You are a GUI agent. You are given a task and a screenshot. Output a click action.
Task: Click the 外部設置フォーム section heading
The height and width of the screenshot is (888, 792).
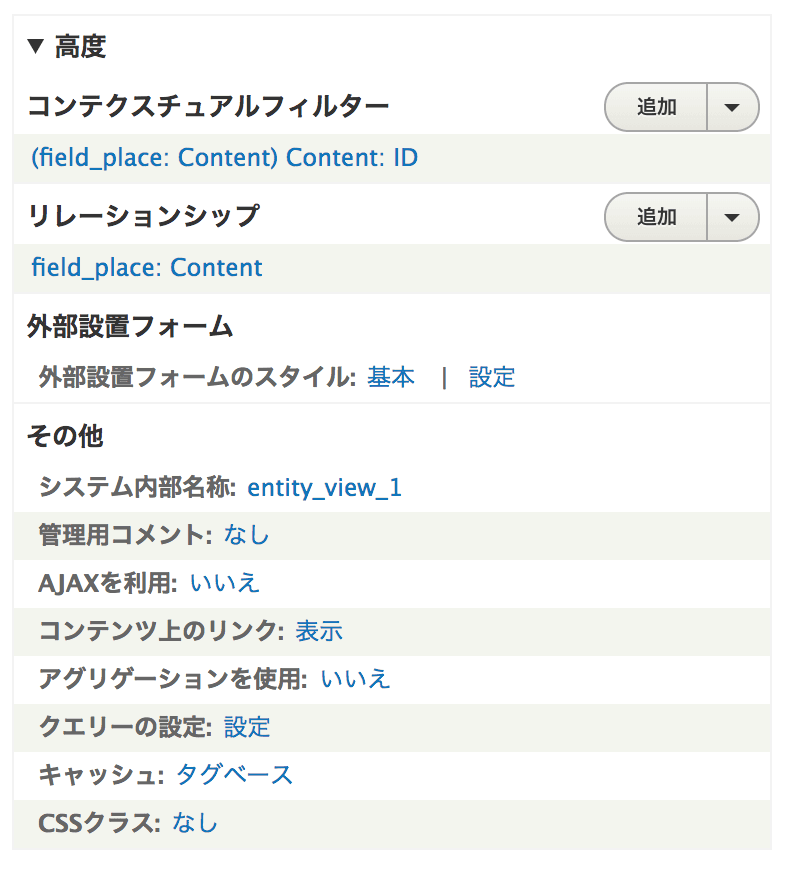click(130, 325)
